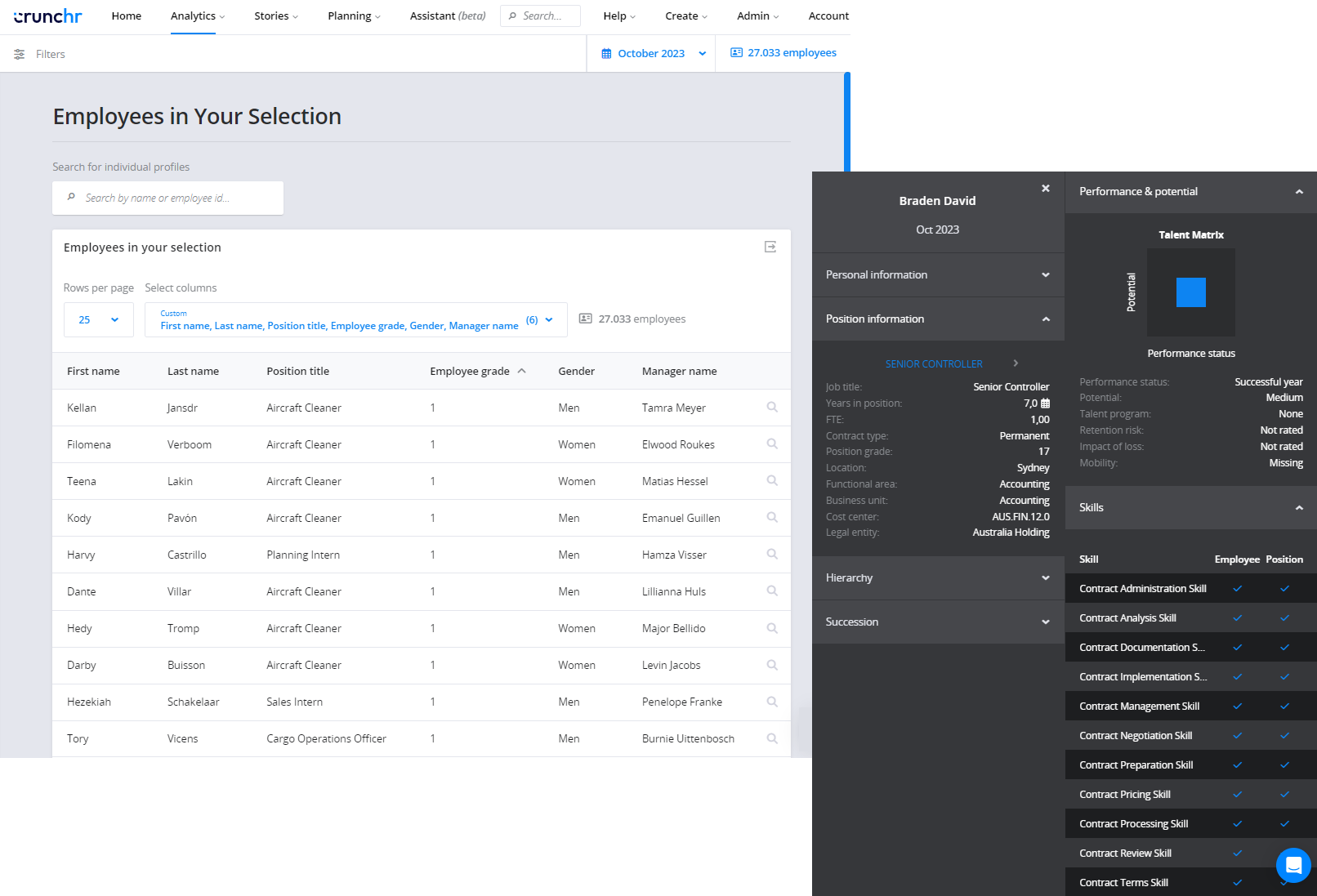
Task: View profile of Dante Villar
Action: tap(772, 591)
